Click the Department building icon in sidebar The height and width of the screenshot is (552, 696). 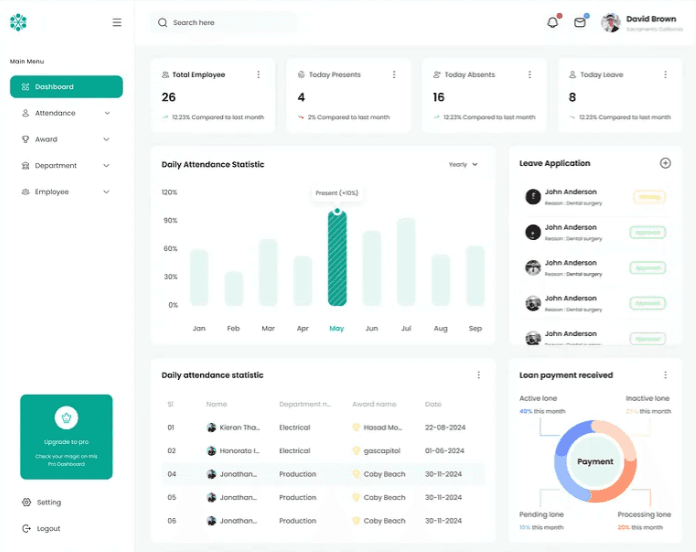pos(25,166)
